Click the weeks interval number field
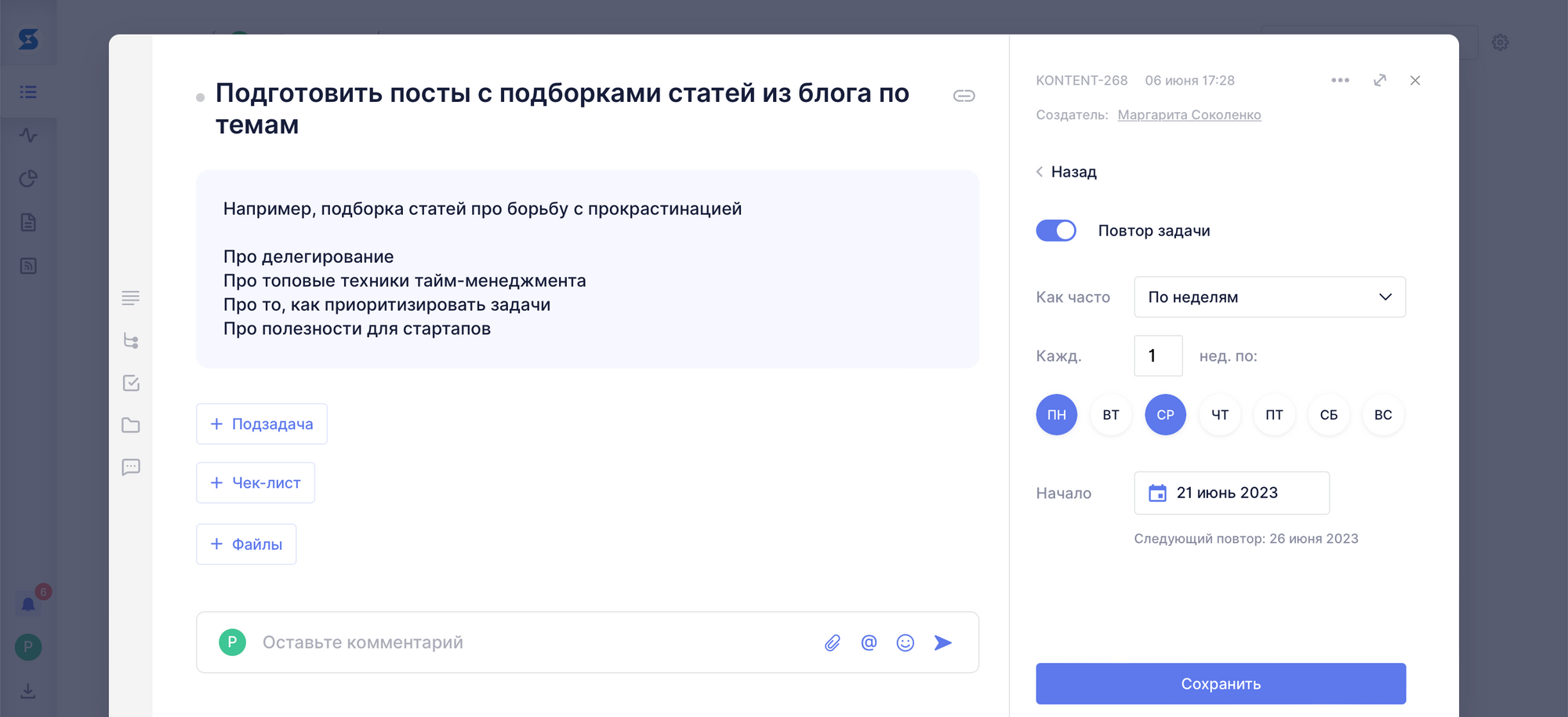1568x717 pixels. click(x=1158, y=355)
